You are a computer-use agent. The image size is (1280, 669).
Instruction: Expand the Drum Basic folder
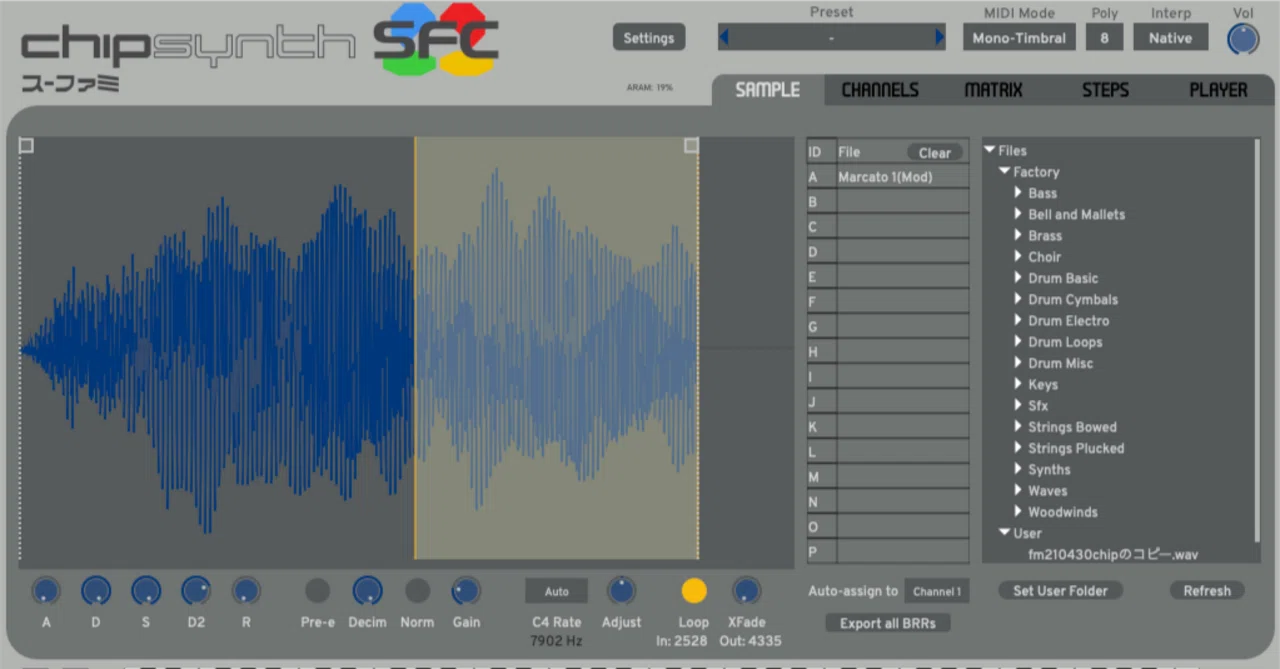coord(1019,278)
